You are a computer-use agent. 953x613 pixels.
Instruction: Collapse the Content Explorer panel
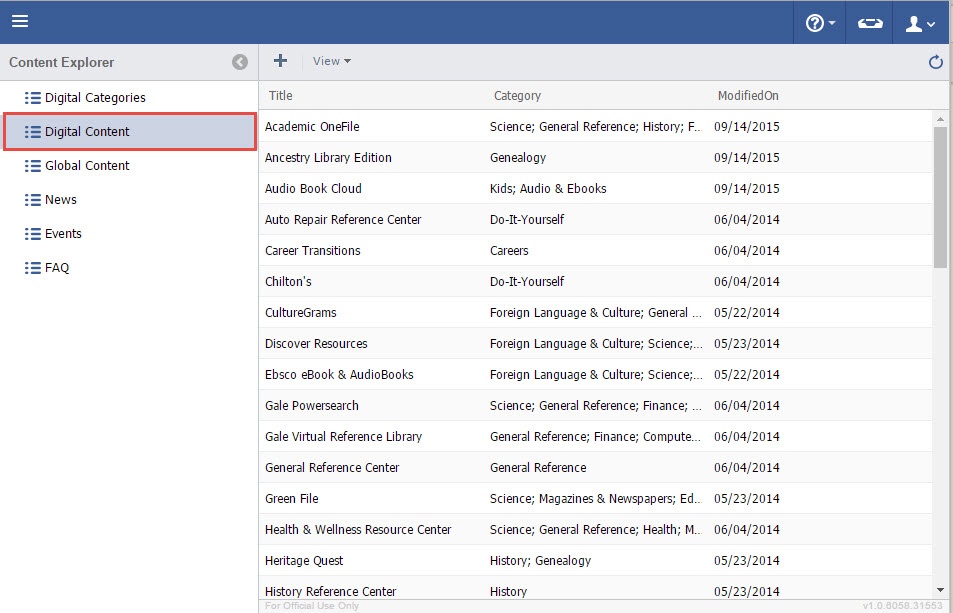pos(240,62)
